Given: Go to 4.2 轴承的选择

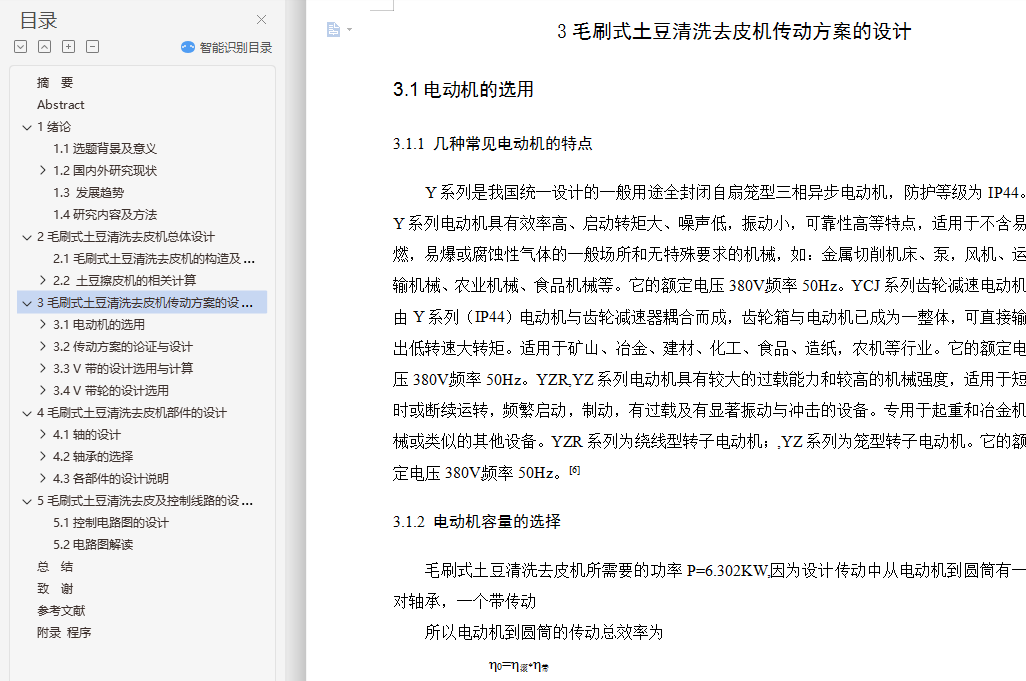Looking at the screenshot, I should click(93, 457).
